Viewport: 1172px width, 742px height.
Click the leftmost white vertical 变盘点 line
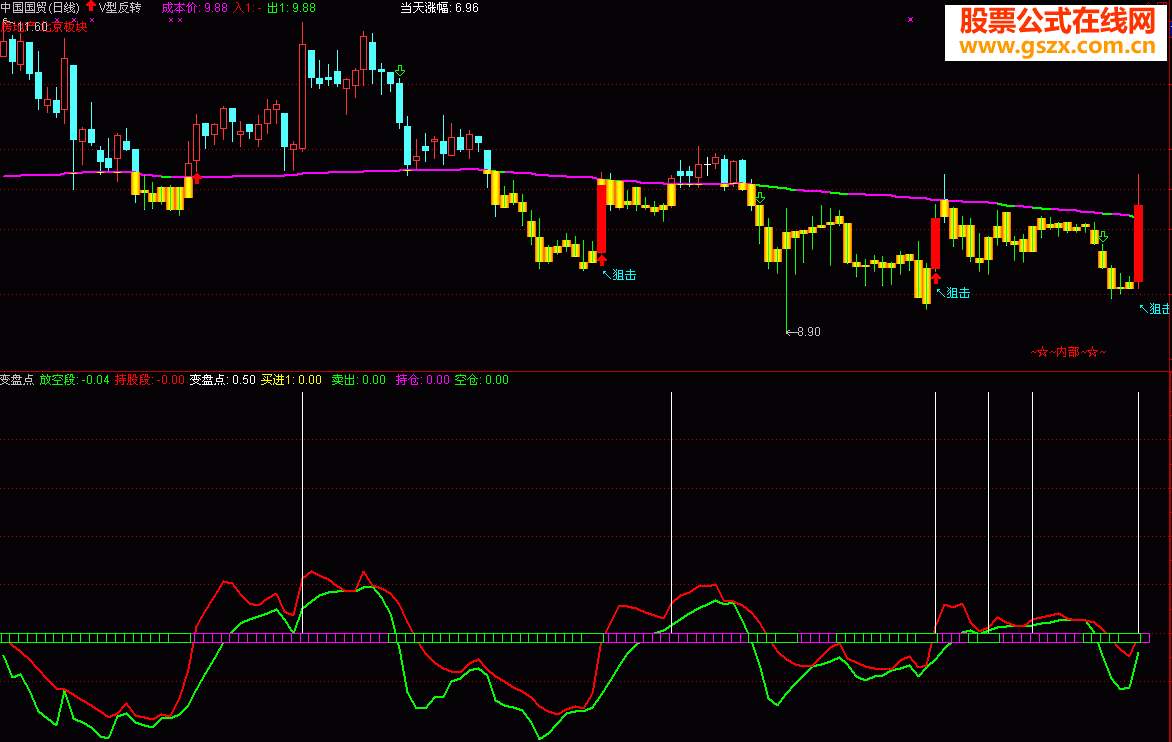coord(303,513)
